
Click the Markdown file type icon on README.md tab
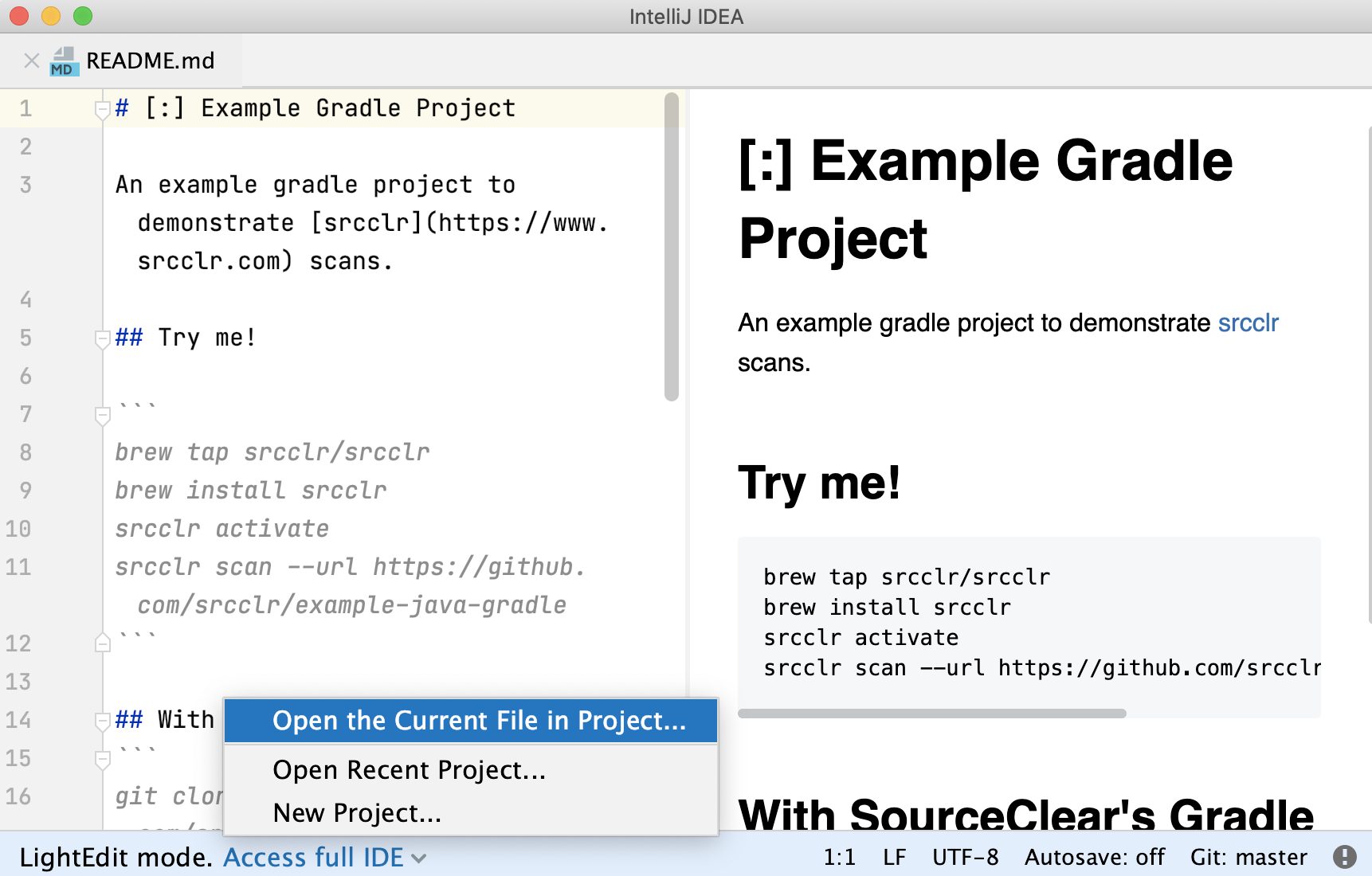tap(64, 60)
